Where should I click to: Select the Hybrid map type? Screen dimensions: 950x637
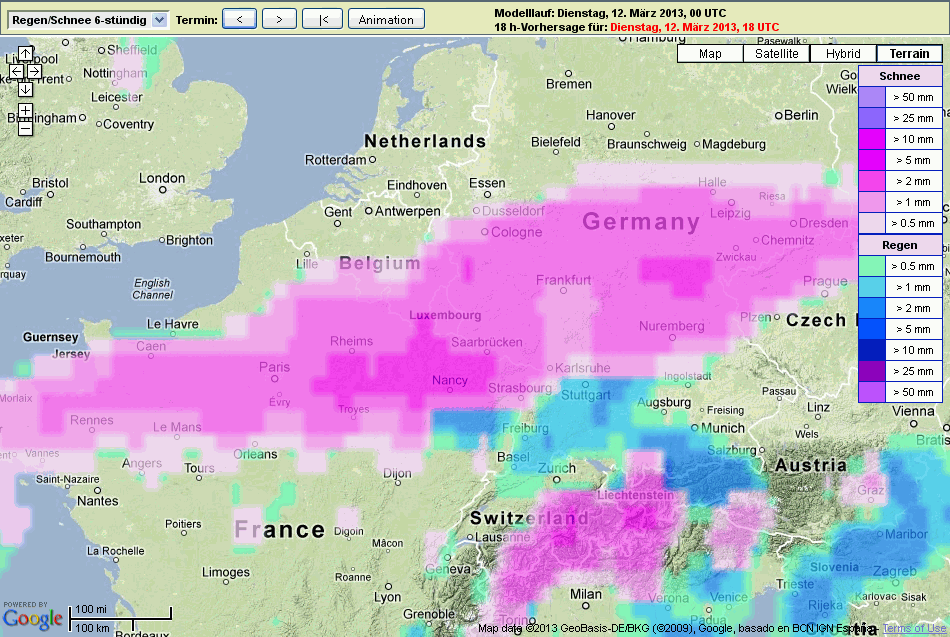(843, 54)
